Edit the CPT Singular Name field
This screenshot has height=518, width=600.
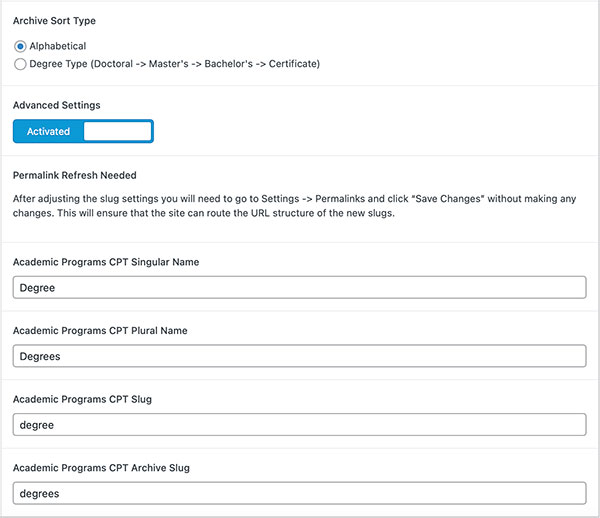[300, 287]
